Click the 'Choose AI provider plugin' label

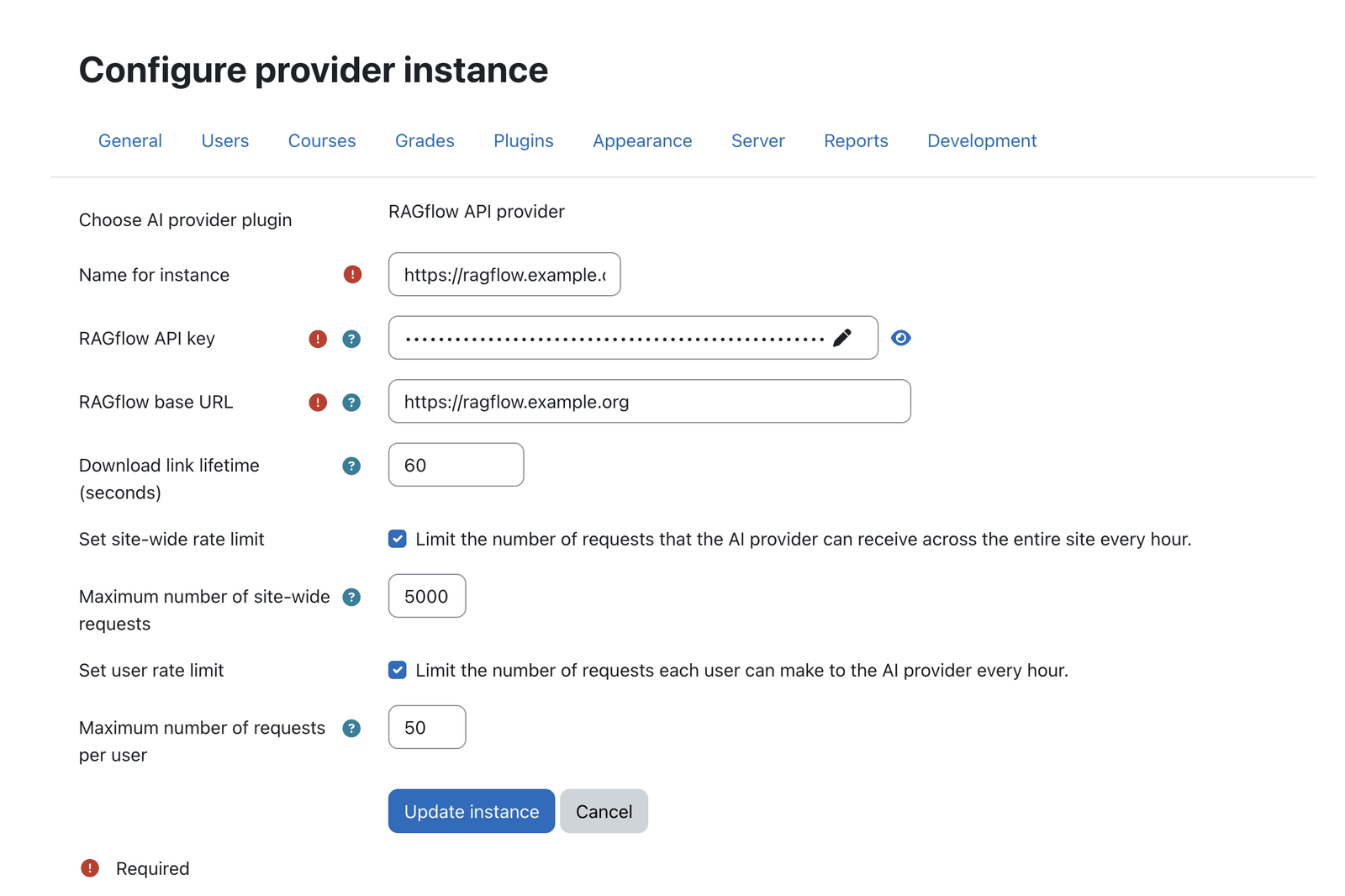click(186, 220)
